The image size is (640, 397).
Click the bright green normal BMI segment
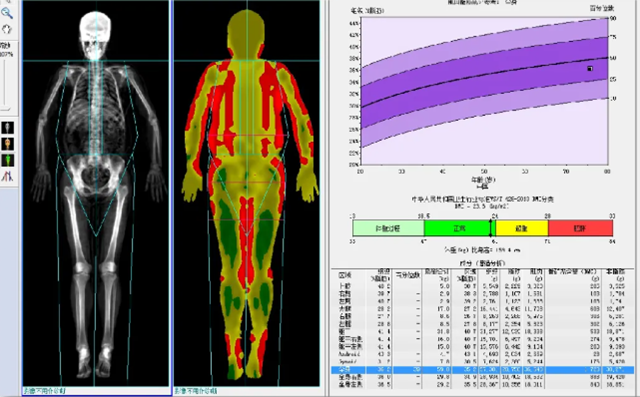459,228
